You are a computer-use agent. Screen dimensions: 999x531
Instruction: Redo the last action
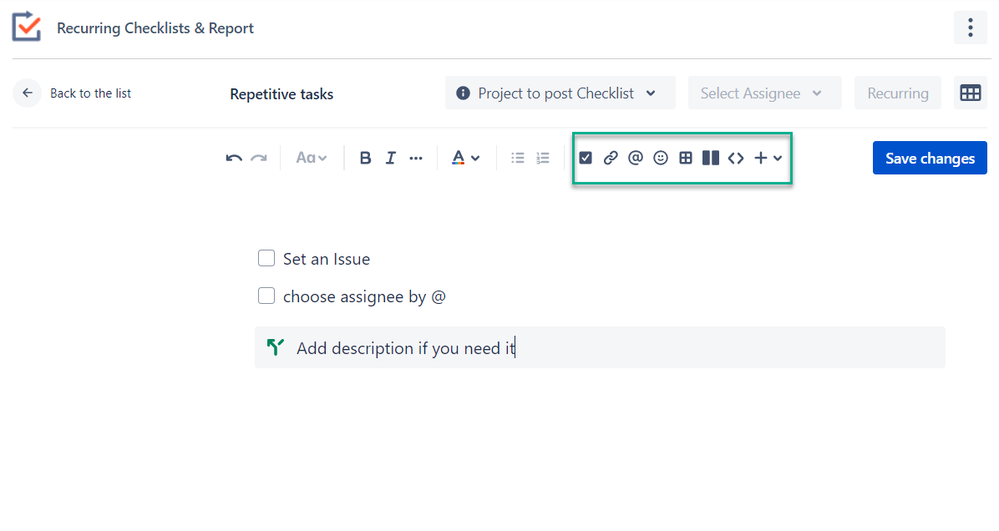pyautogui.click(x=259, y=158)
